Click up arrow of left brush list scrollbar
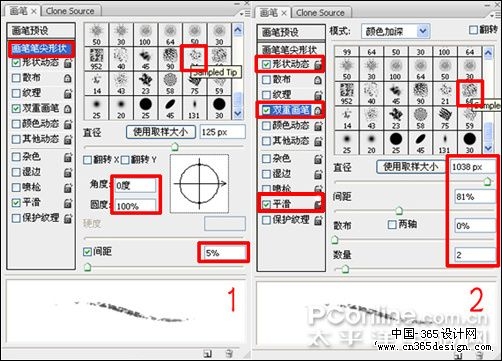502x361 pixels. (238, 30)
